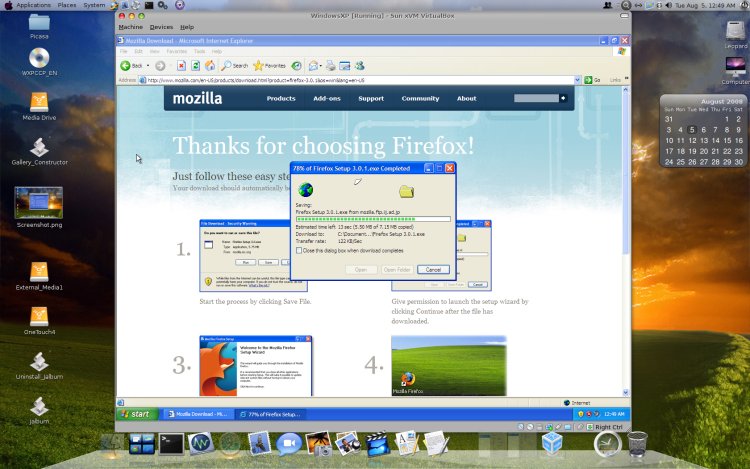Screen dimensions: 750x469
Task: Click the green Refresh page icon
Action: tap(196, 65)
